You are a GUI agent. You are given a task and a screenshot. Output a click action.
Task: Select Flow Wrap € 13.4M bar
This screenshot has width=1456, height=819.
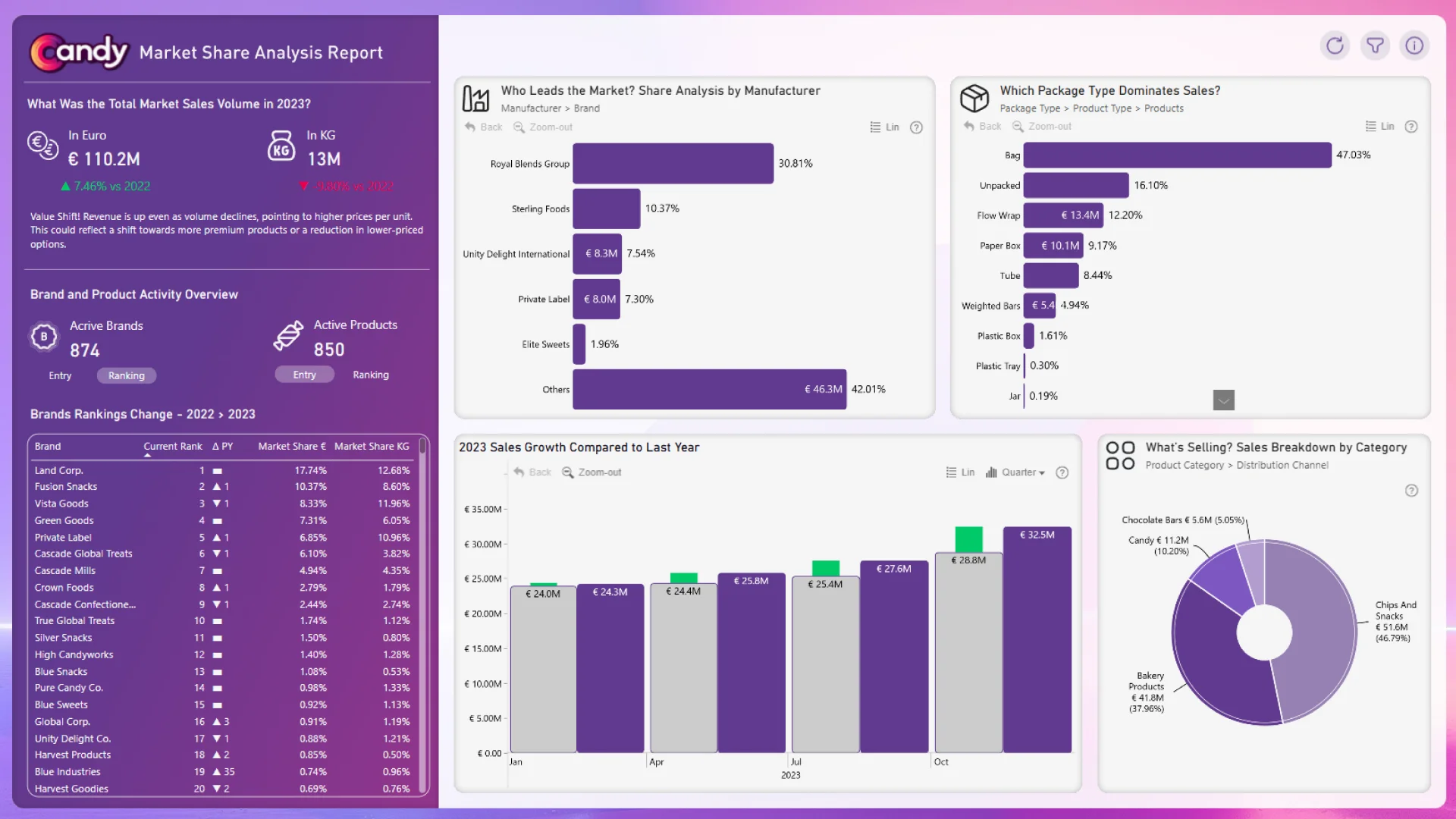1063,215
